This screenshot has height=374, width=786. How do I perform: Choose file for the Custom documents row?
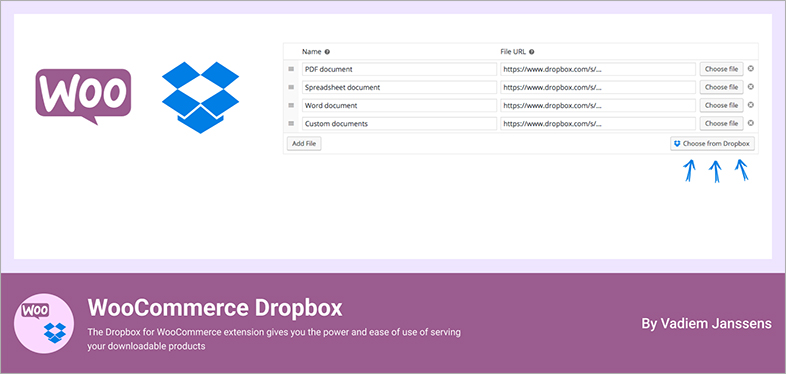click(722, 123)
